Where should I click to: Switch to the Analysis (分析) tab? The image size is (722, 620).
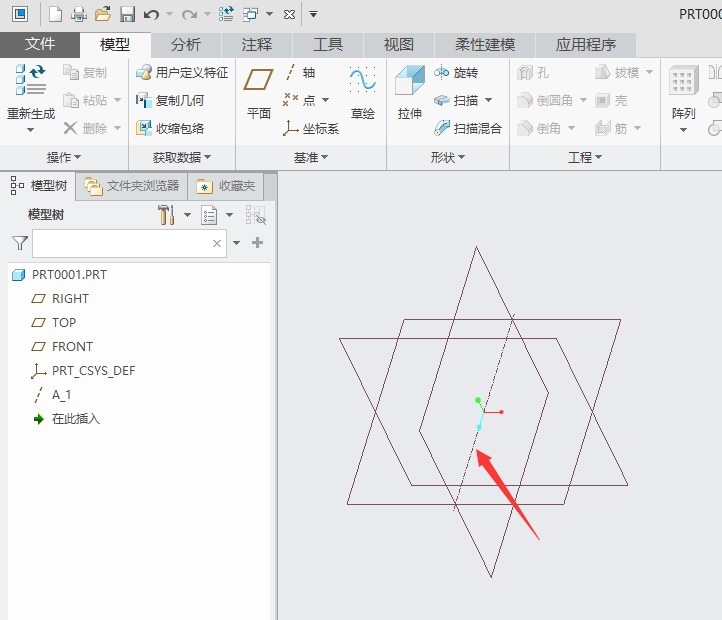tap(186, 45)
